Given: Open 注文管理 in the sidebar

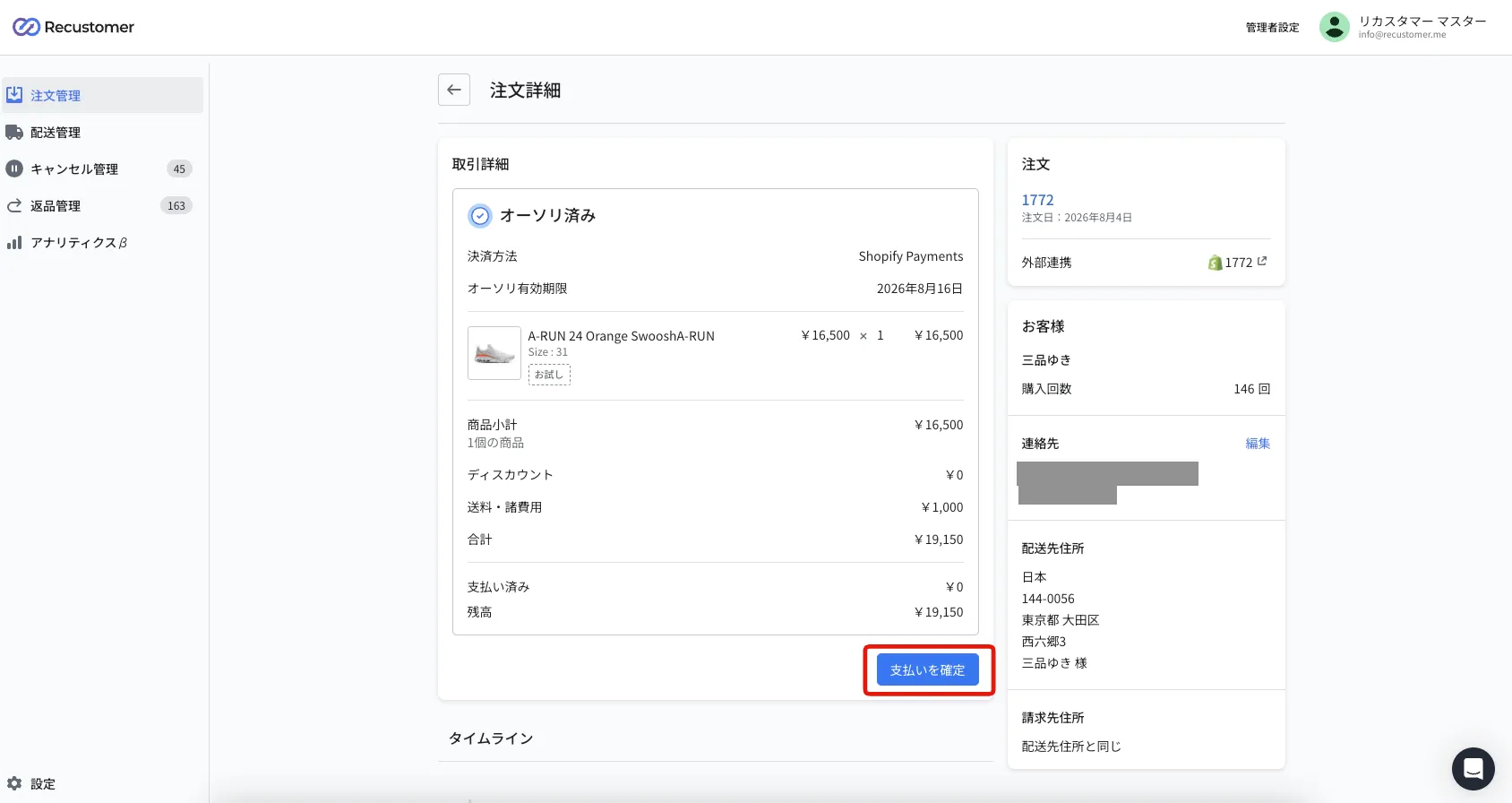Looking at the screenshot, I should tap(102, 95).
